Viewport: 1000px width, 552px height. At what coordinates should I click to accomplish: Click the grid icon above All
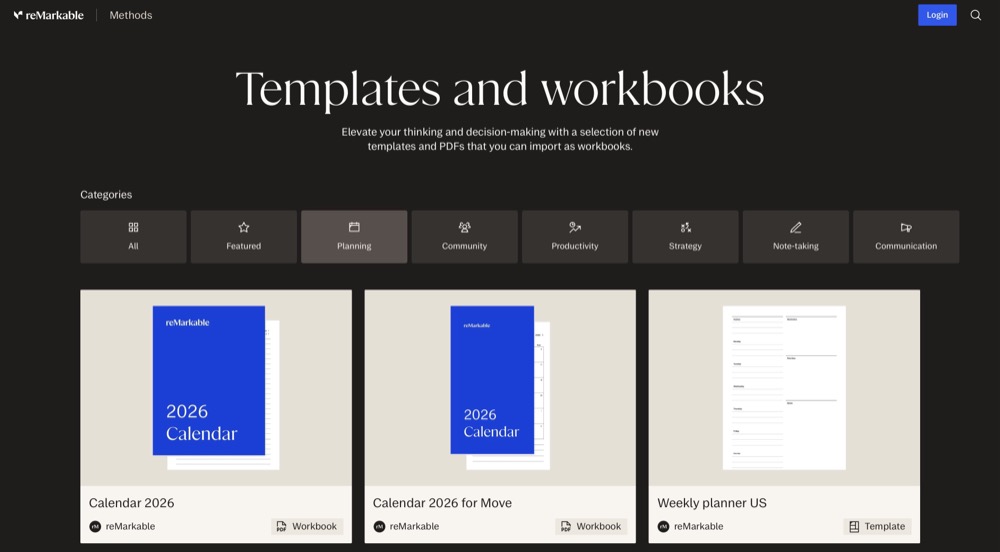tap(133, 227)
